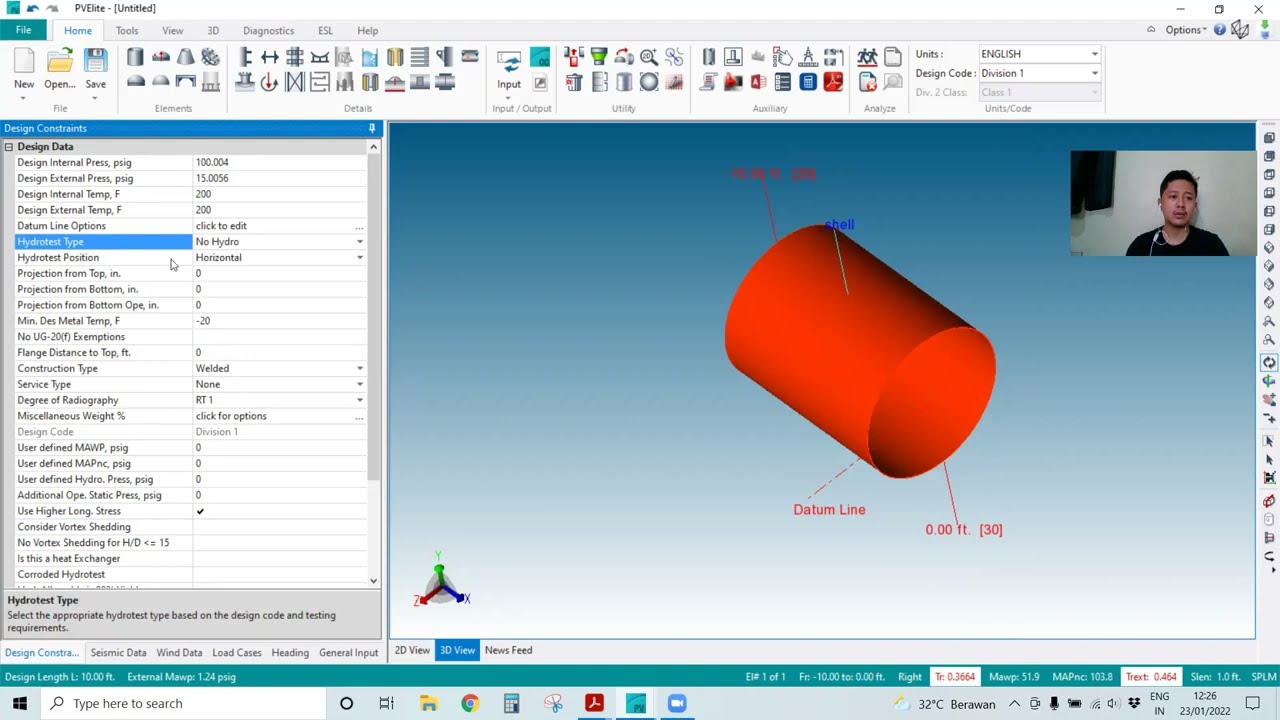Open Datum Line Options ellipsis button
This screenshot has width=1280, height=720.
359,226
